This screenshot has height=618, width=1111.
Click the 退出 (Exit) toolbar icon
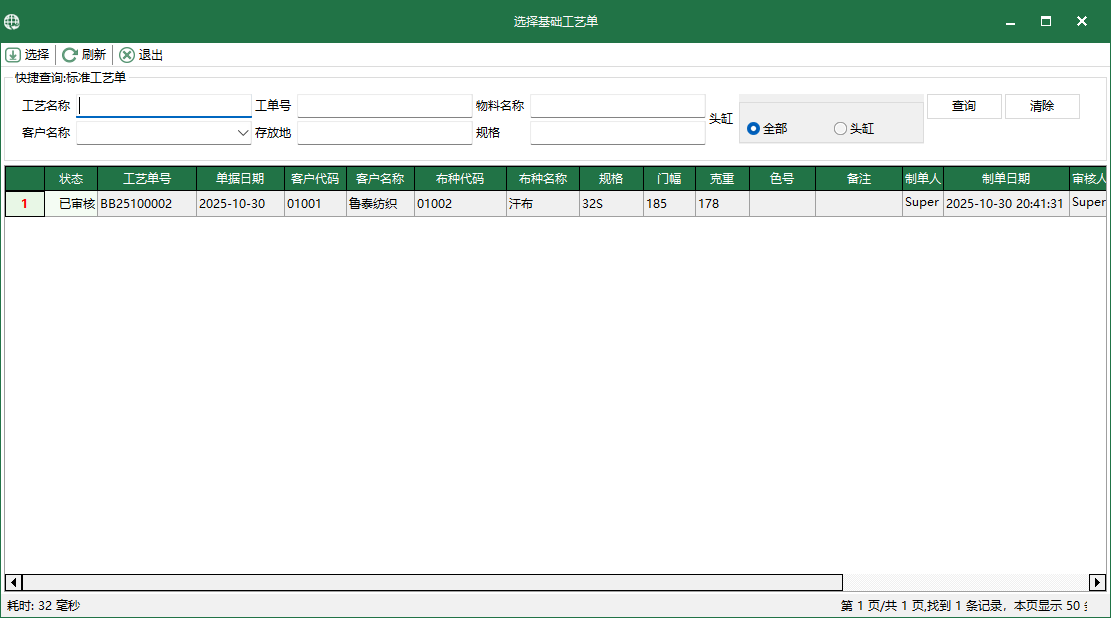(x=127, y=55)
